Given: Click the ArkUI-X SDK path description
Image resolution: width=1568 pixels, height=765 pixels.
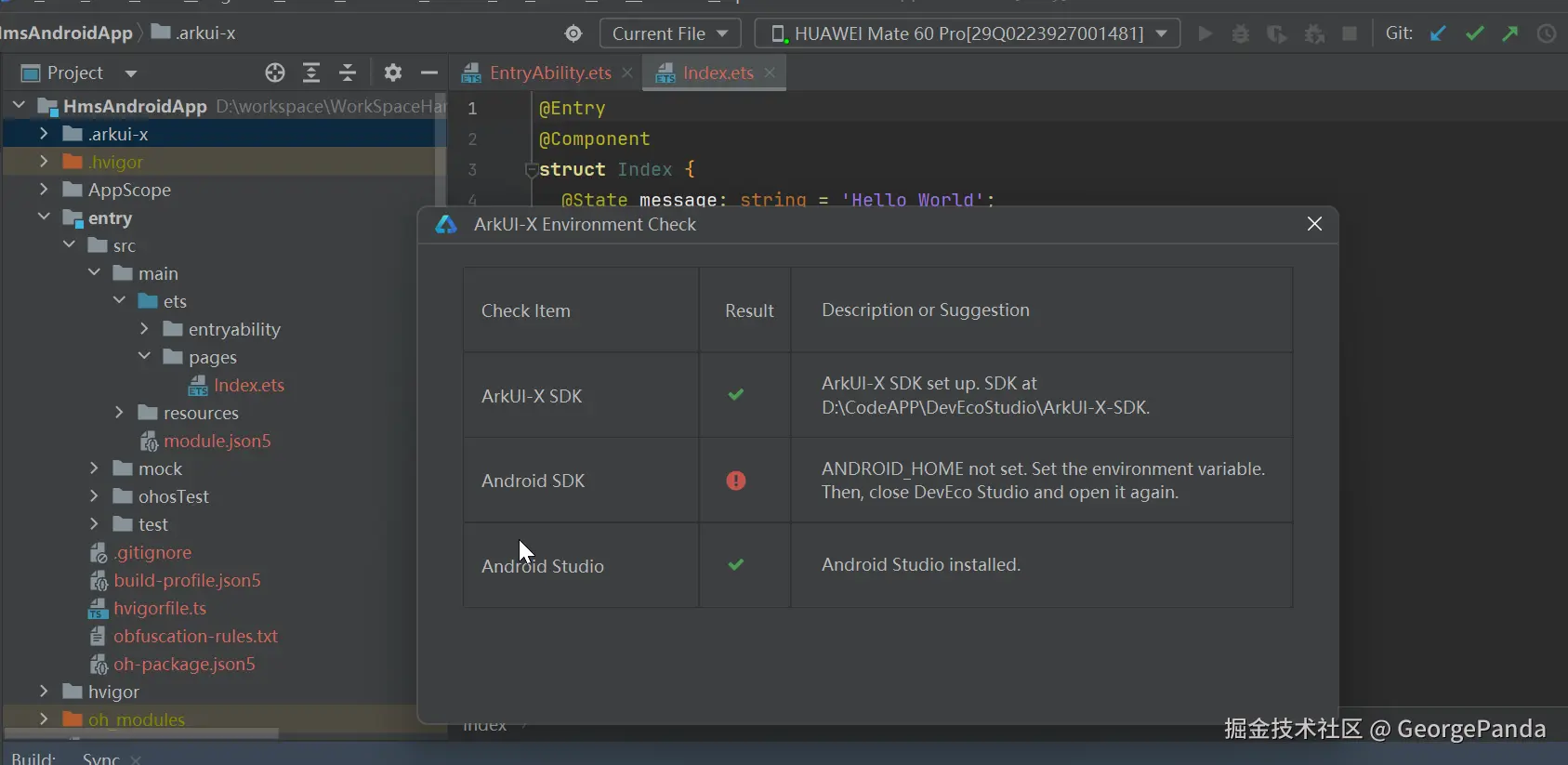Looking at the screenshot, I should coord(985,395).
